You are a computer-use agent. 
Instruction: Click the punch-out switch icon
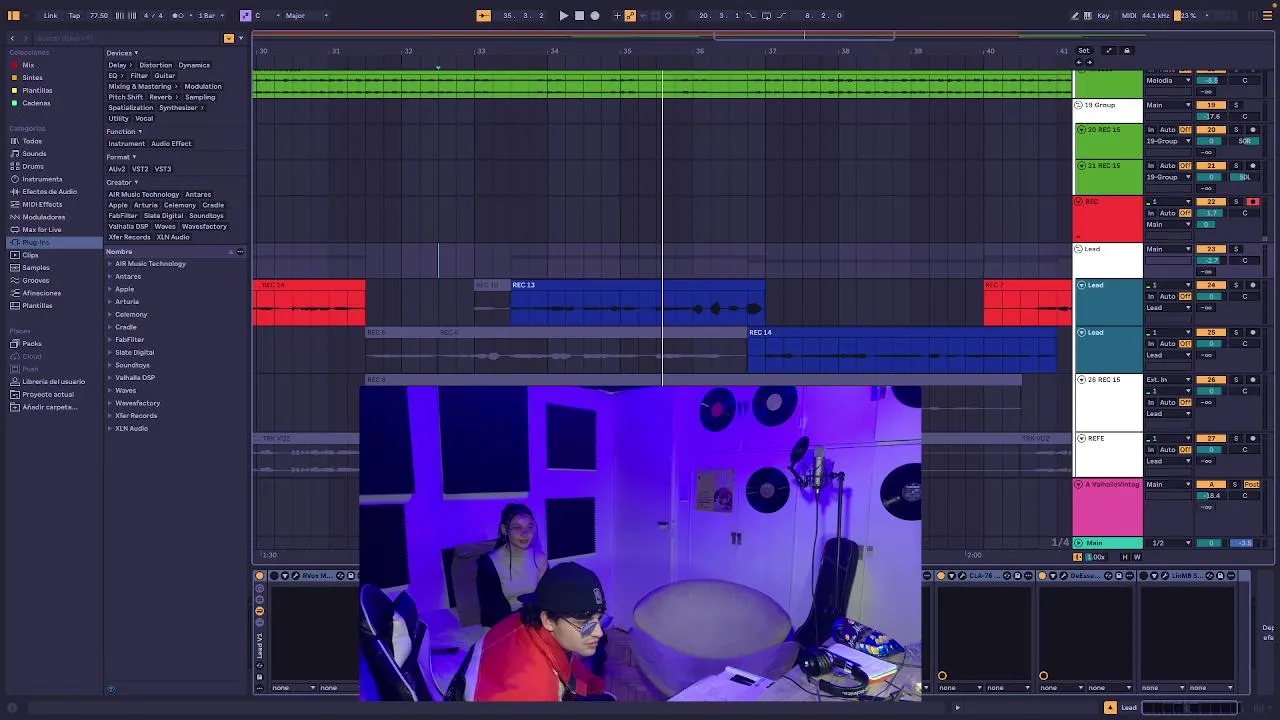click(x=783, y=15)
